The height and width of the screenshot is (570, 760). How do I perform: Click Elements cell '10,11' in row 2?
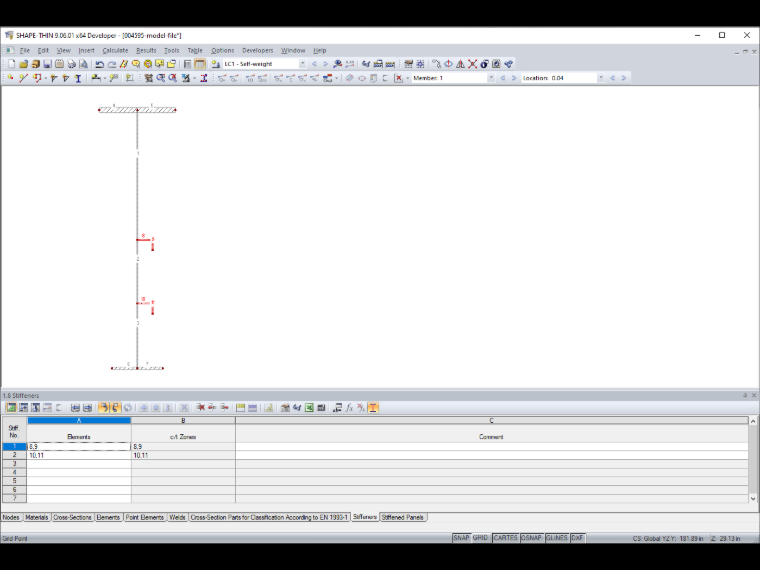(x=79, y=455)
